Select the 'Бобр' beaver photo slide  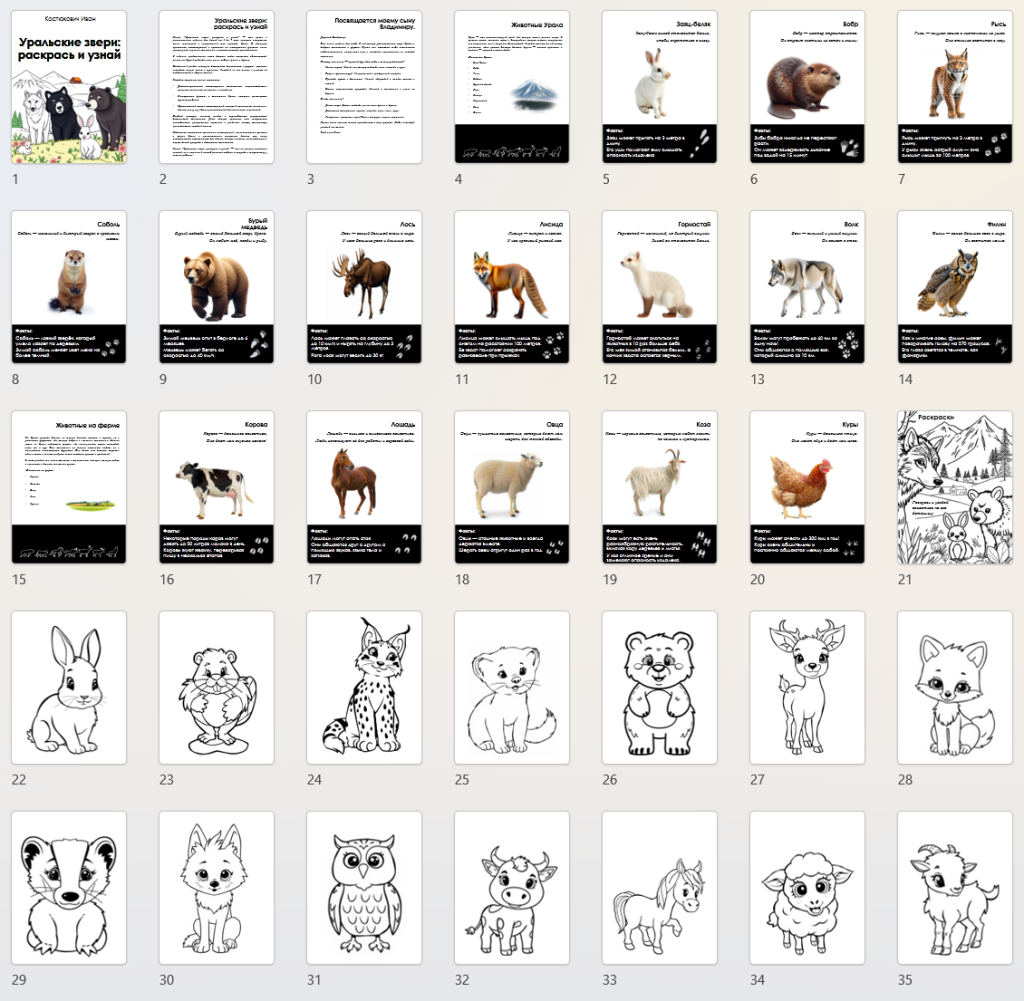(807, 87)
